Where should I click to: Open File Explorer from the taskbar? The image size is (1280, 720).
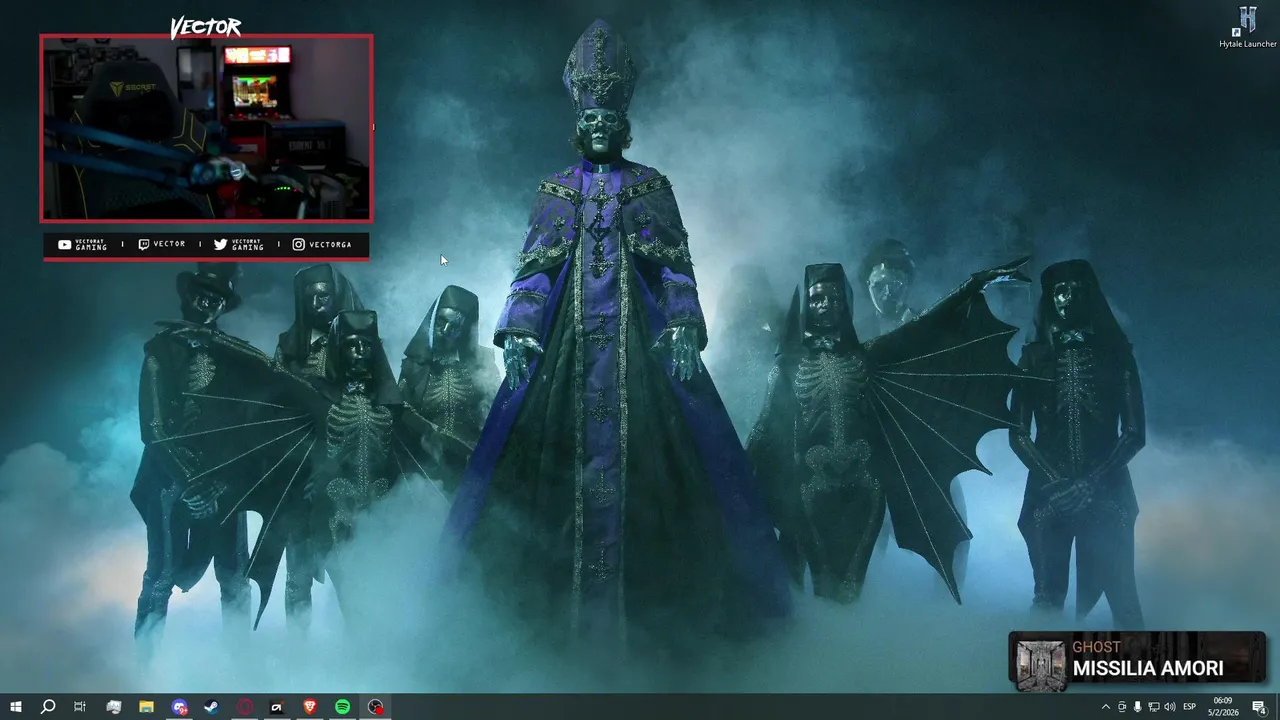(146, 707)
